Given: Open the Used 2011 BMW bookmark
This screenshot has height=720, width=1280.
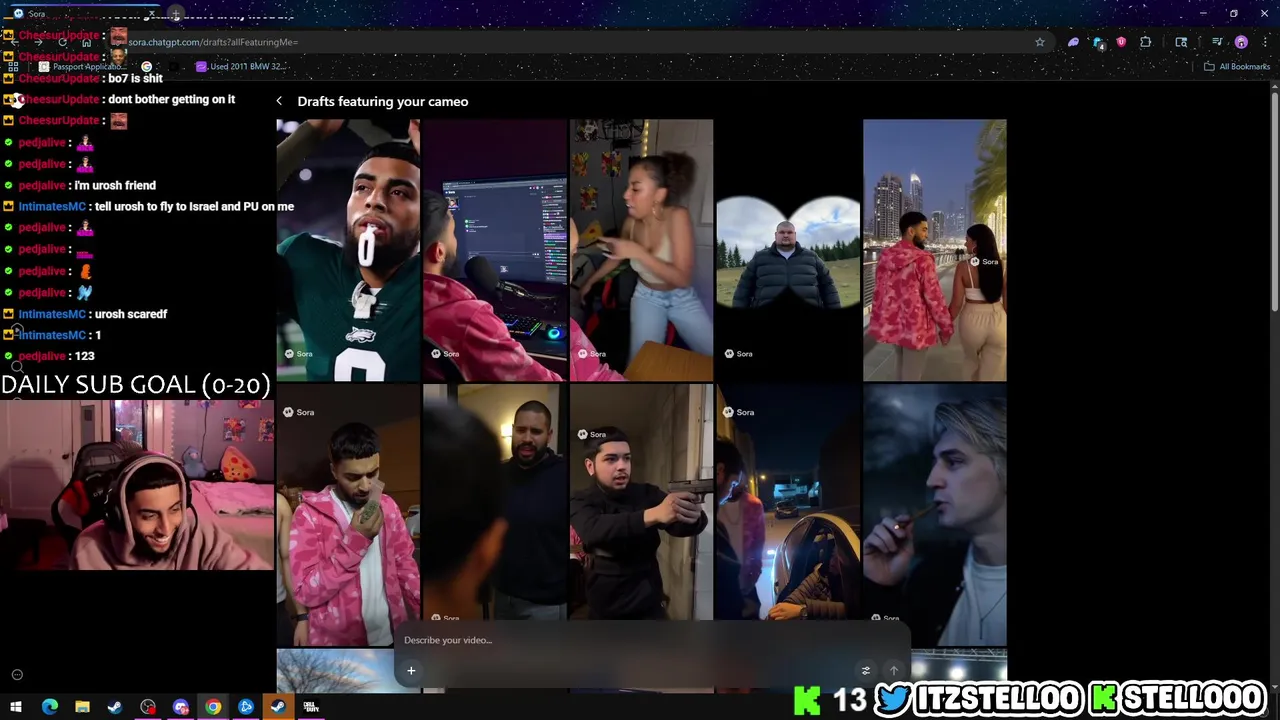Looking at the screenshot, I should pos(241,66).
